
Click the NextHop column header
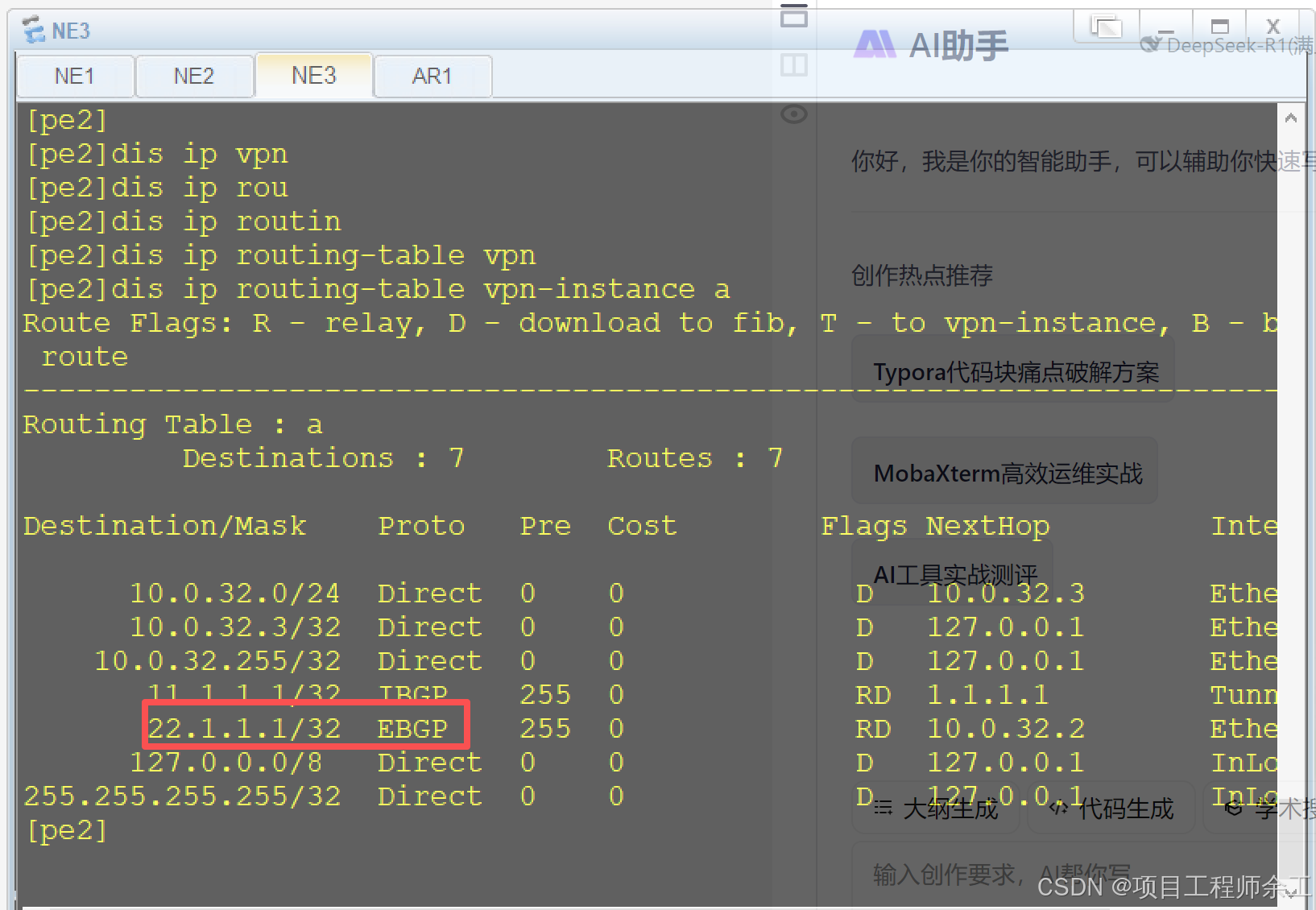pos(987,526)
